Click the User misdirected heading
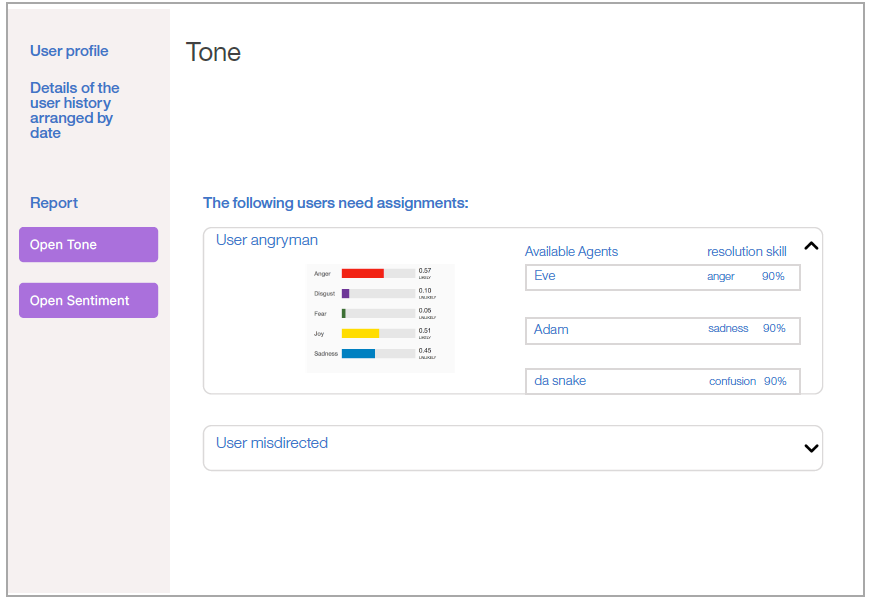The width and height of the screenshot is (873, 601). tap(272, 443)
